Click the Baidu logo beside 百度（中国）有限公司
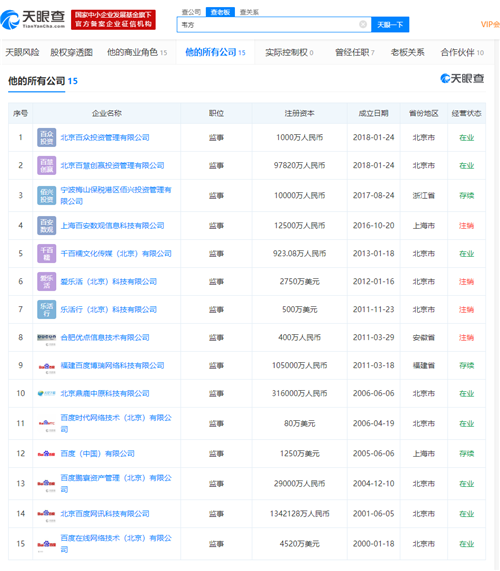The image size is (500, 571). pos(47,454)
